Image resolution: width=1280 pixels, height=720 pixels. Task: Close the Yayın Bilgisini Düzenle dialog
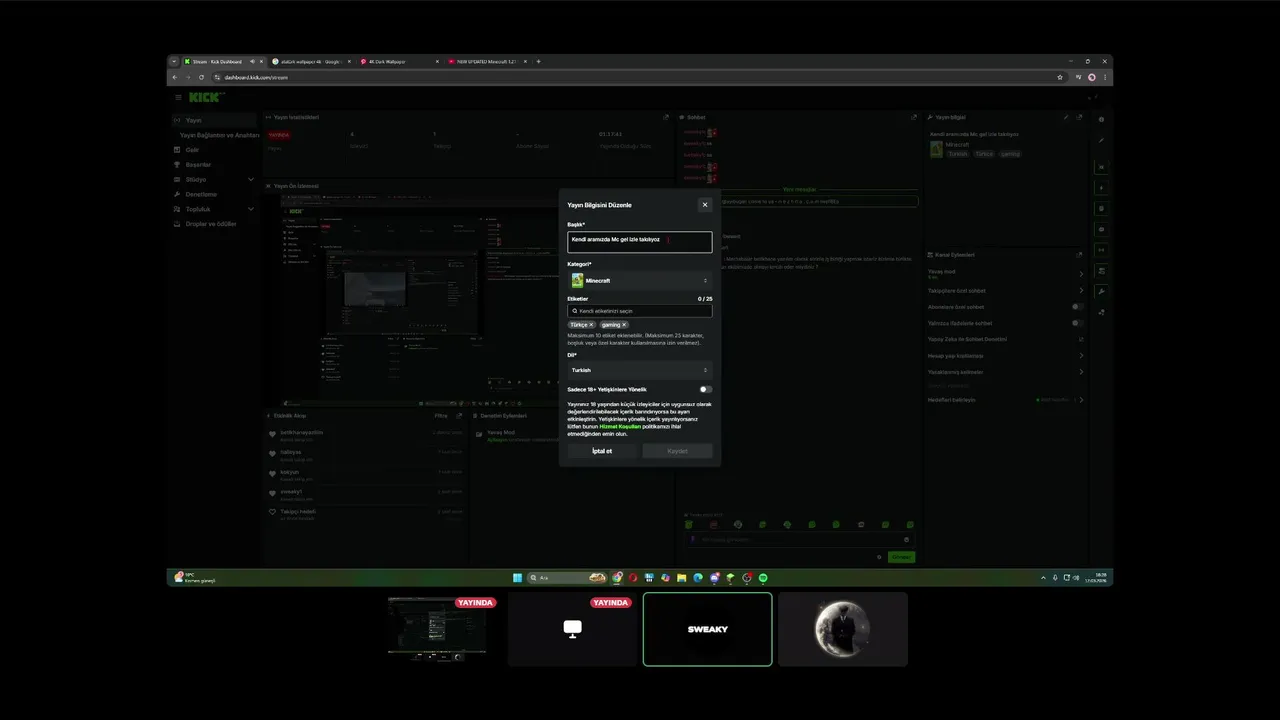pos(704,205)
